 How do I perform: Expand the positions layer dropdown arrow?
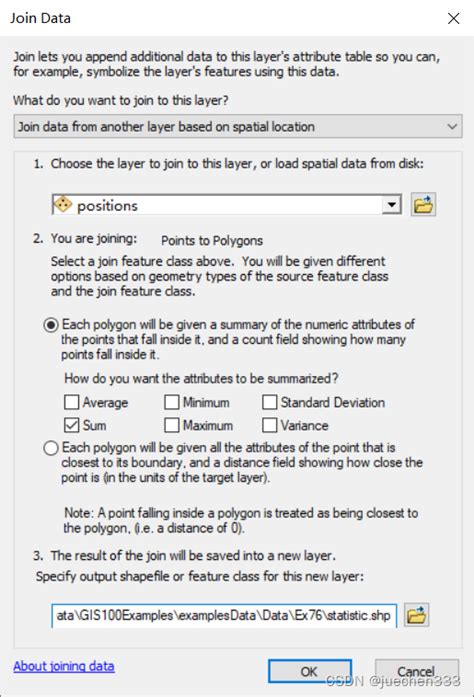point(392,205)
